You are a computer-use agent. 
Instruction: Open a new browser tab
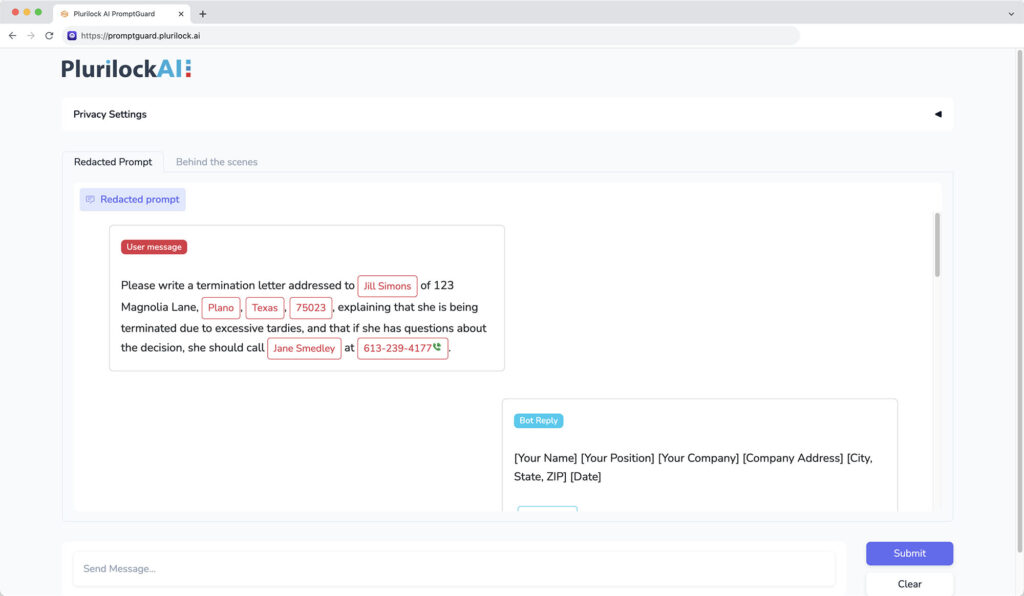202,14
